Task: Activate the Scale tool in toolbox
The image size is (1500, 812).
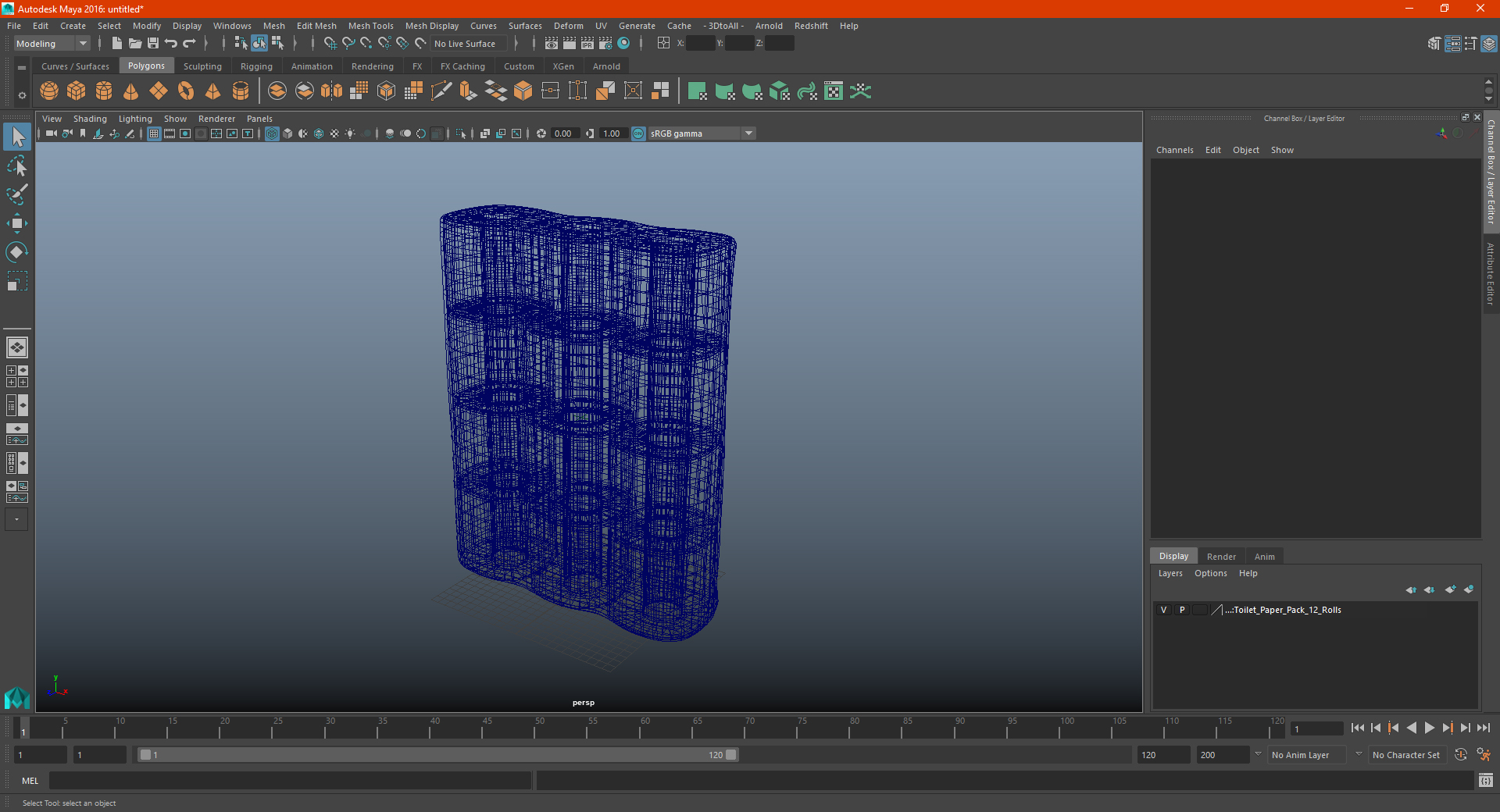Action: click(17, 280)
